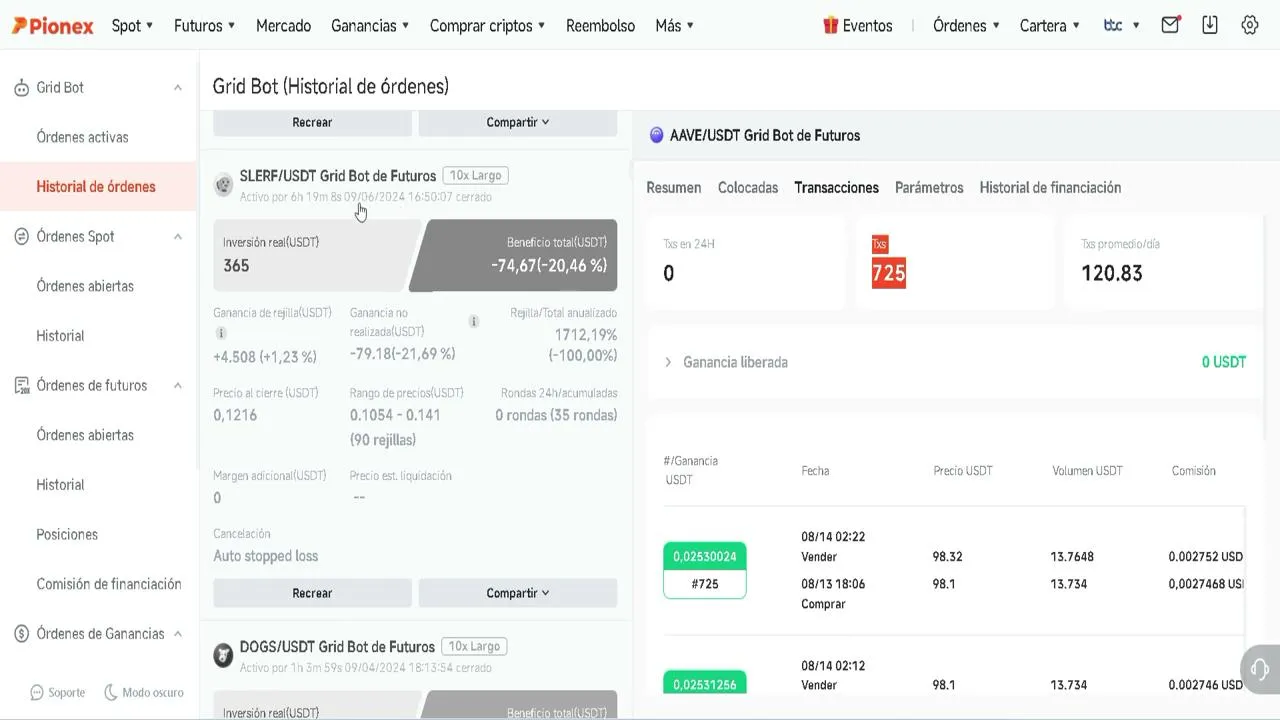Click the SLERF coin icon
The width and height of the screenshot is (1280, 720).
pyautogui.click(x=223, y=184)
